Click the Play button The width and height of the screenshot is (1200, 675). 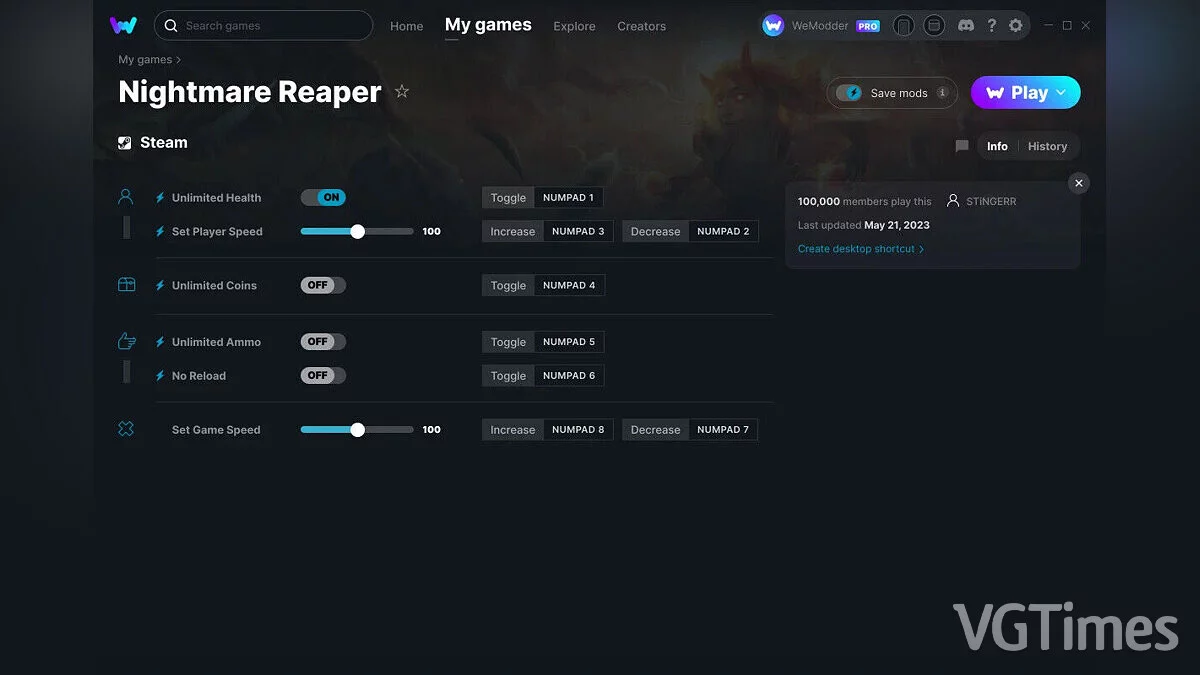pos(1026,93)
